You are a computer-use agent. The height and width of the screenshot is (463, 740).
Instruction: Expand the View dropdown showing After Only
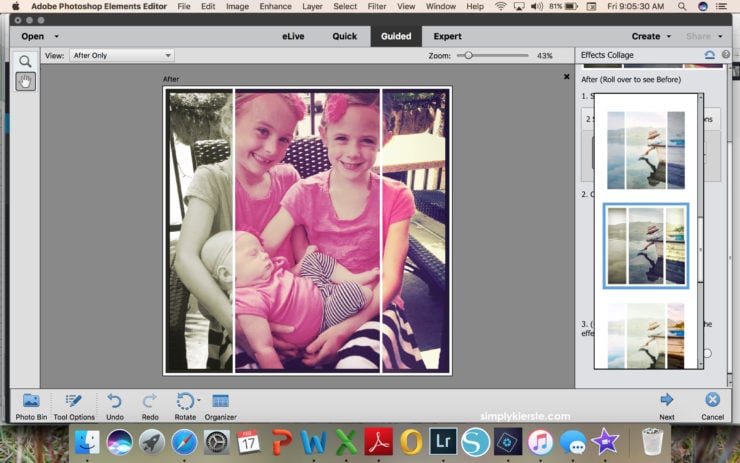coord(122,56)
